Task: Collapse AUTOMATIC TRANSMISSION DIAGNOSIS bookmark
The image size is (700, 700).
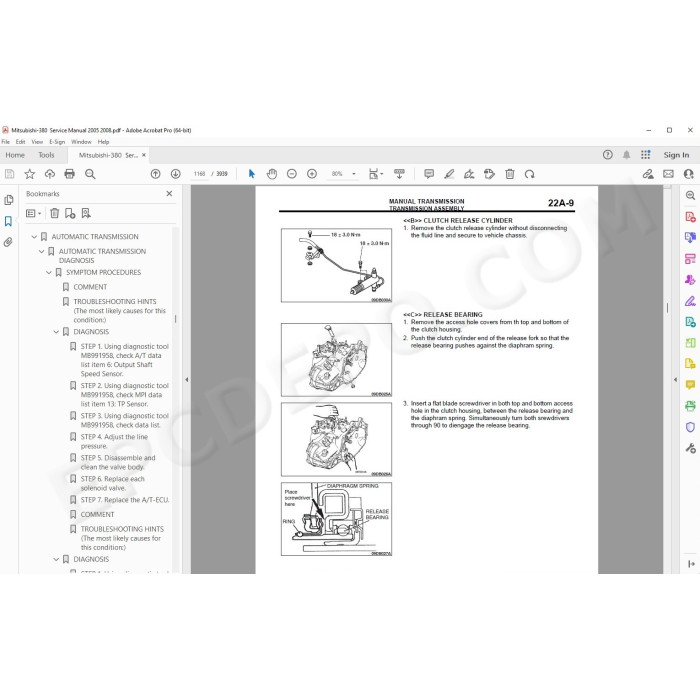Action: 42,251
